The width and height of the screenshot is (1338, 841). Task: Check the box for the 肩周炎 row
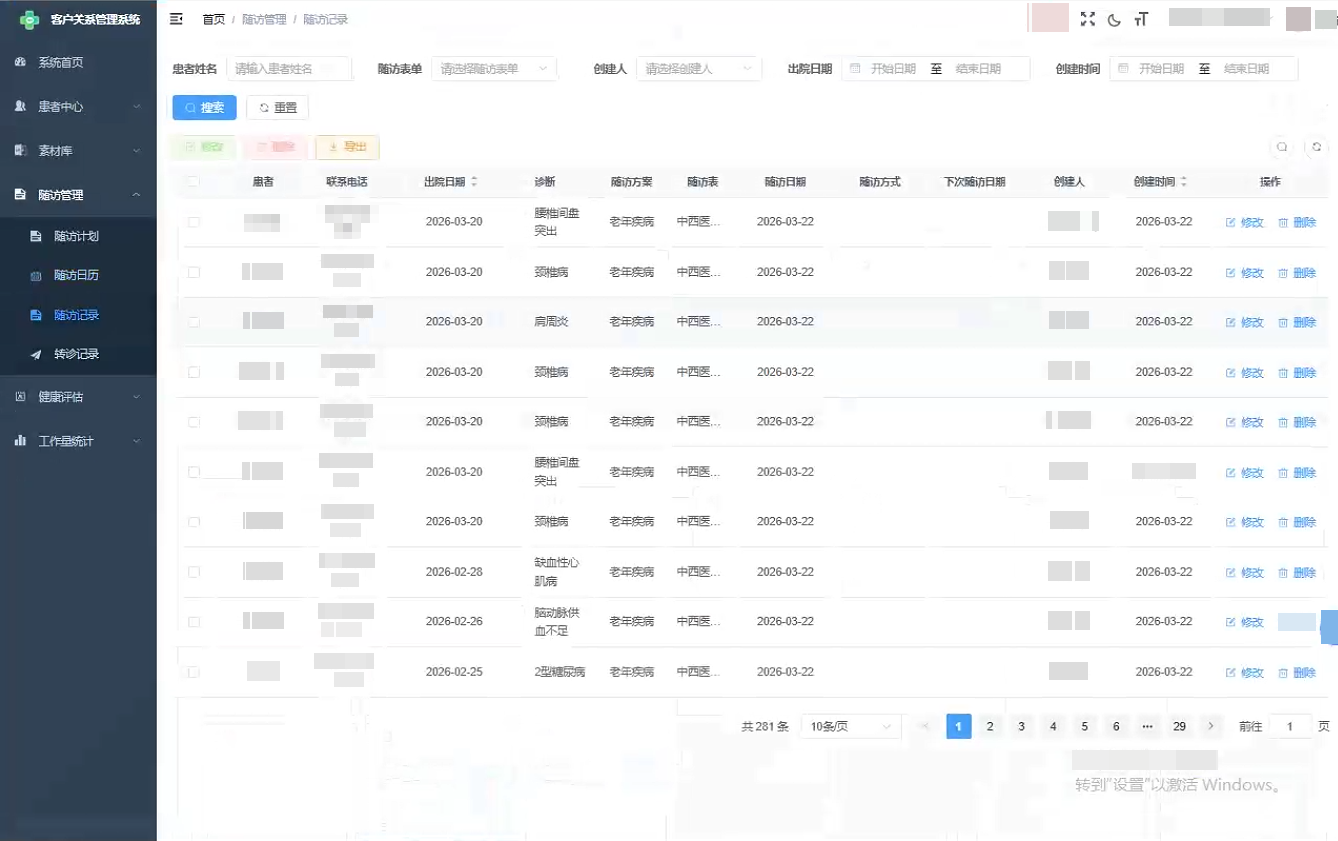pos(193,322)
